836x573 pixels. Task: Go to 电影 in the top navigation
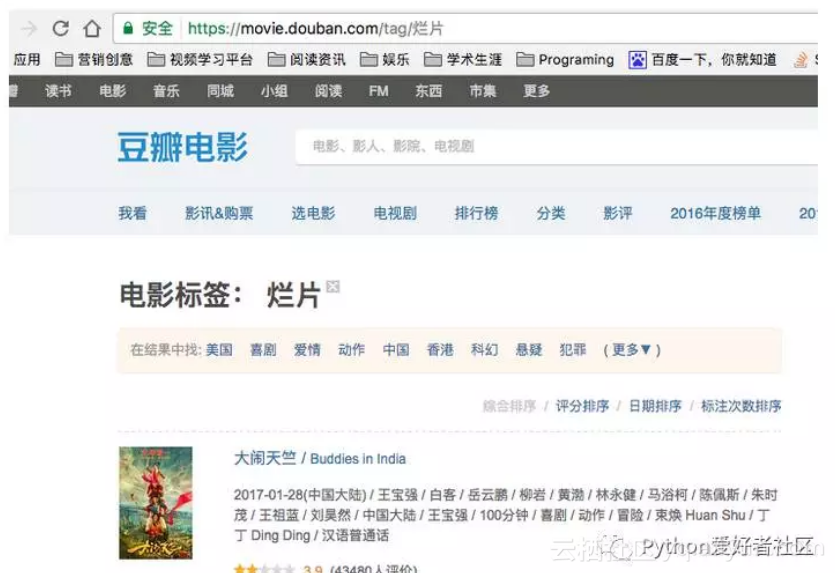[x=112, y=91]
